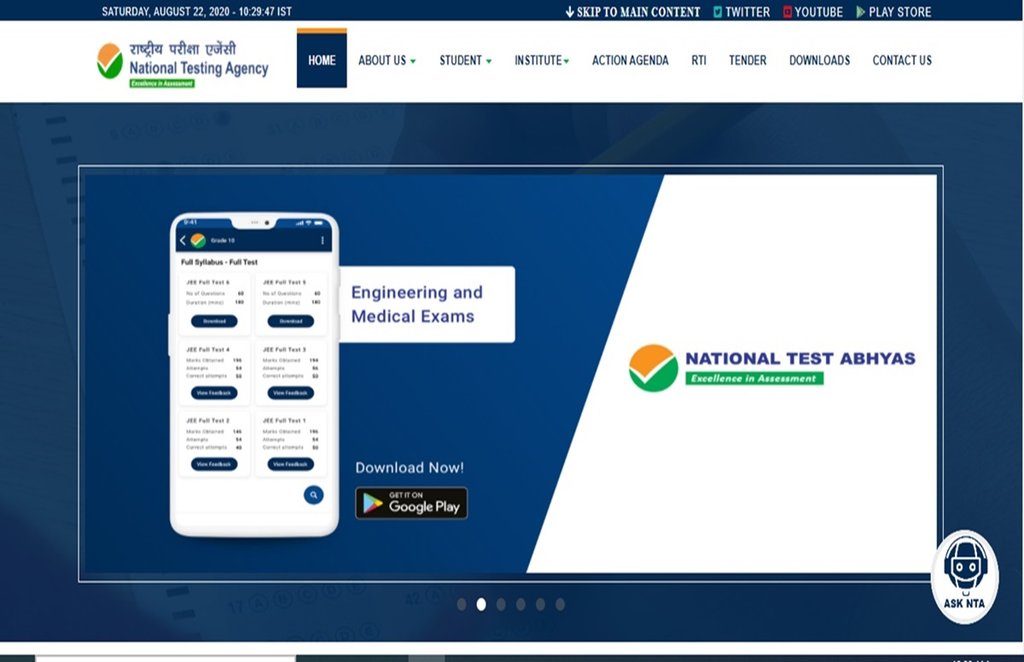Go to the Home menu tab
Viewport: 1024px width, 662px height.
(322, 60)
